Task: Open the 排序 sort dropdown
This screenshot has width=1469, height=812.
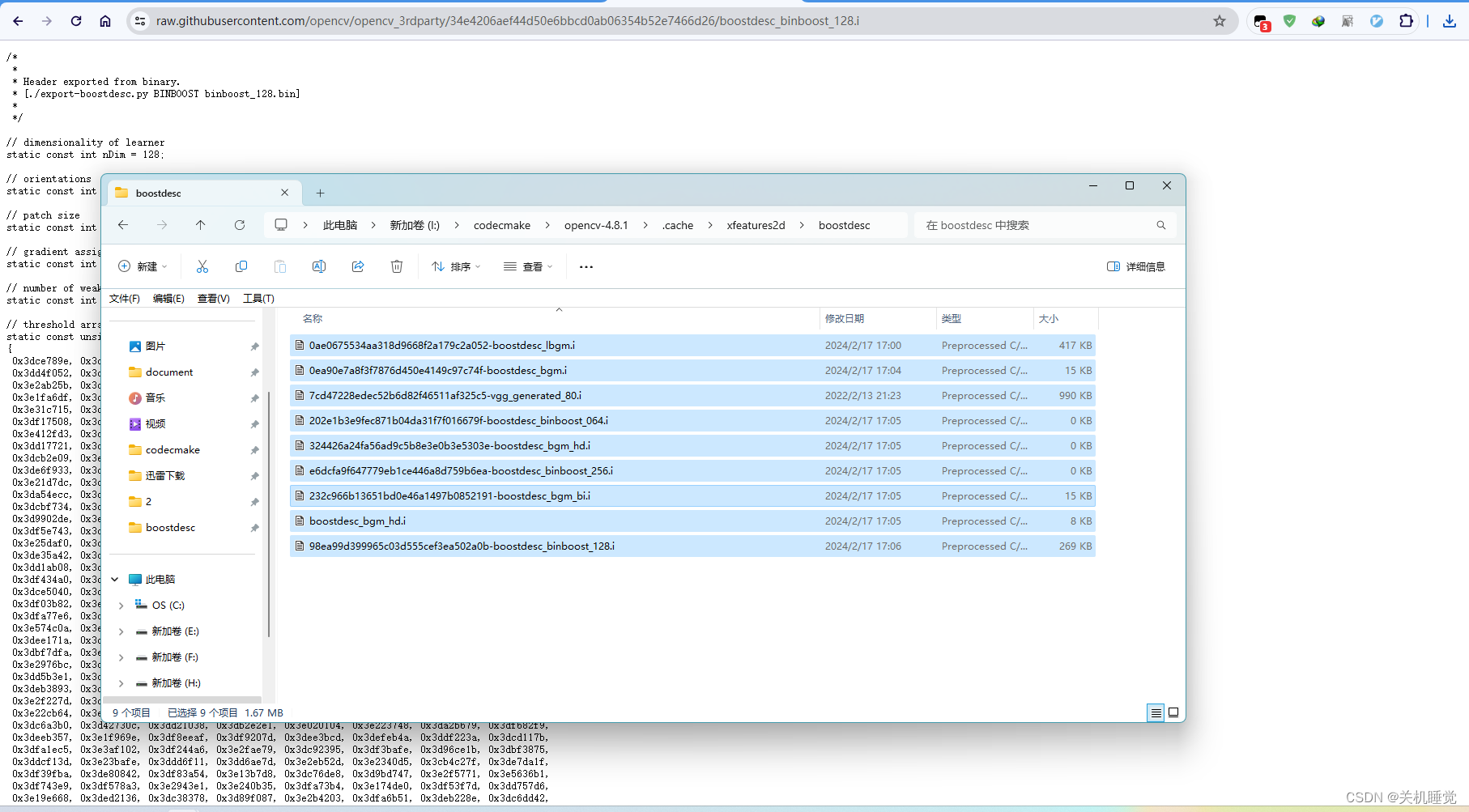Action: click(x=455, y=266)
